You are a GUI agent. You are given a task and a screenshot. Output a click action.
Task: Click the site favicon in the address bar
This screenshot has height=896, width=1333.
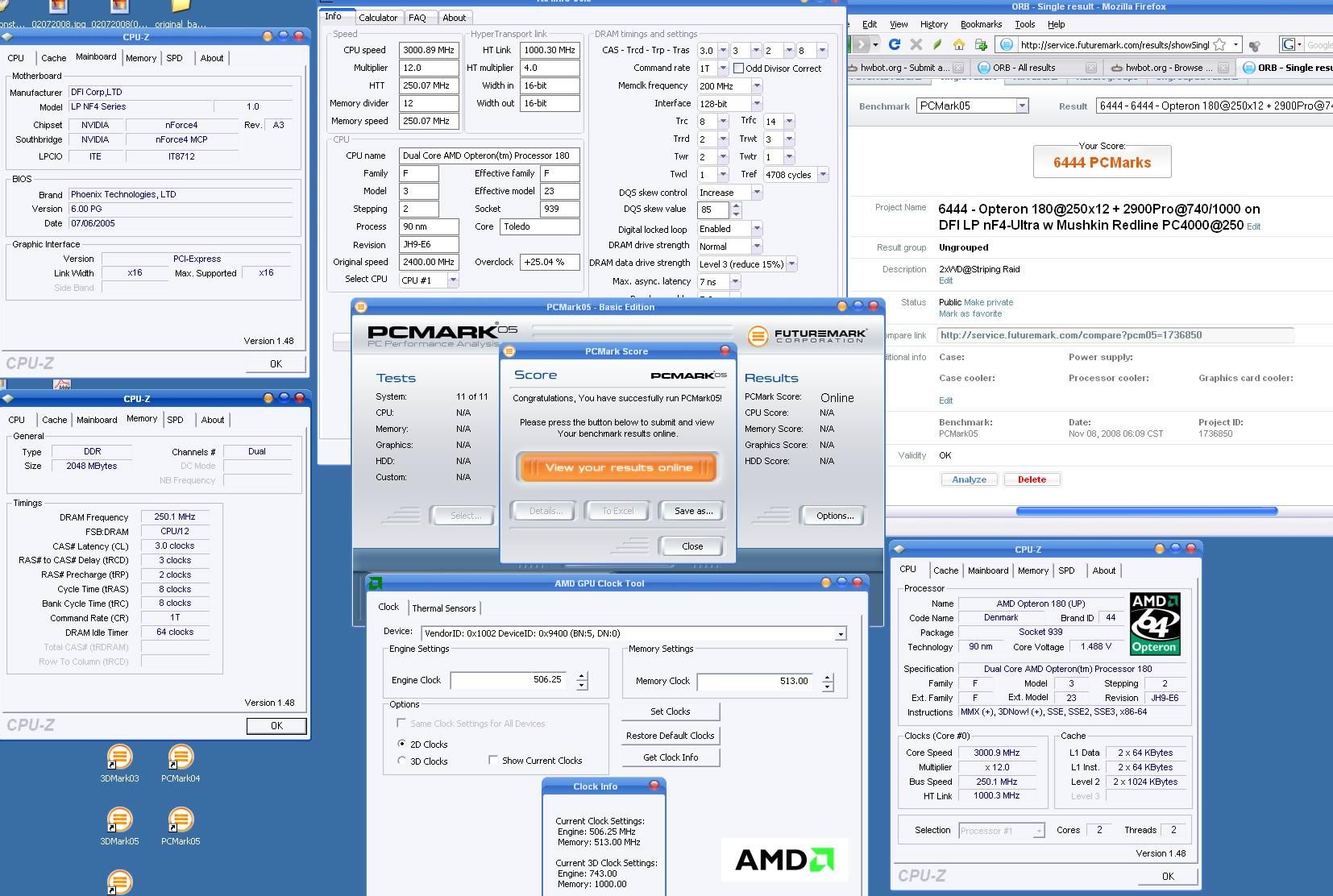point(1007,44)
